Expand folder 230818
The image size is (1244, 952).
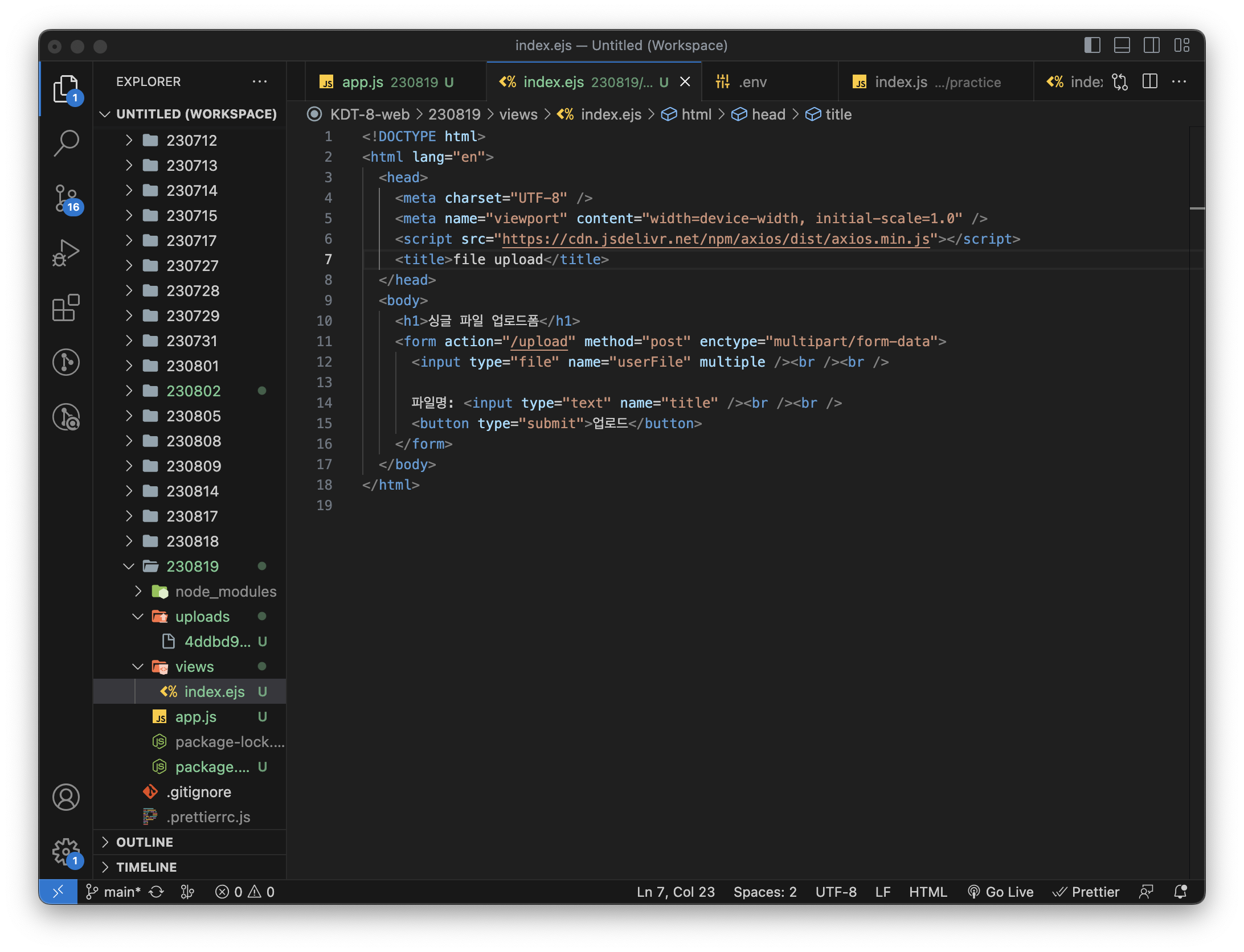coord(190,541)
